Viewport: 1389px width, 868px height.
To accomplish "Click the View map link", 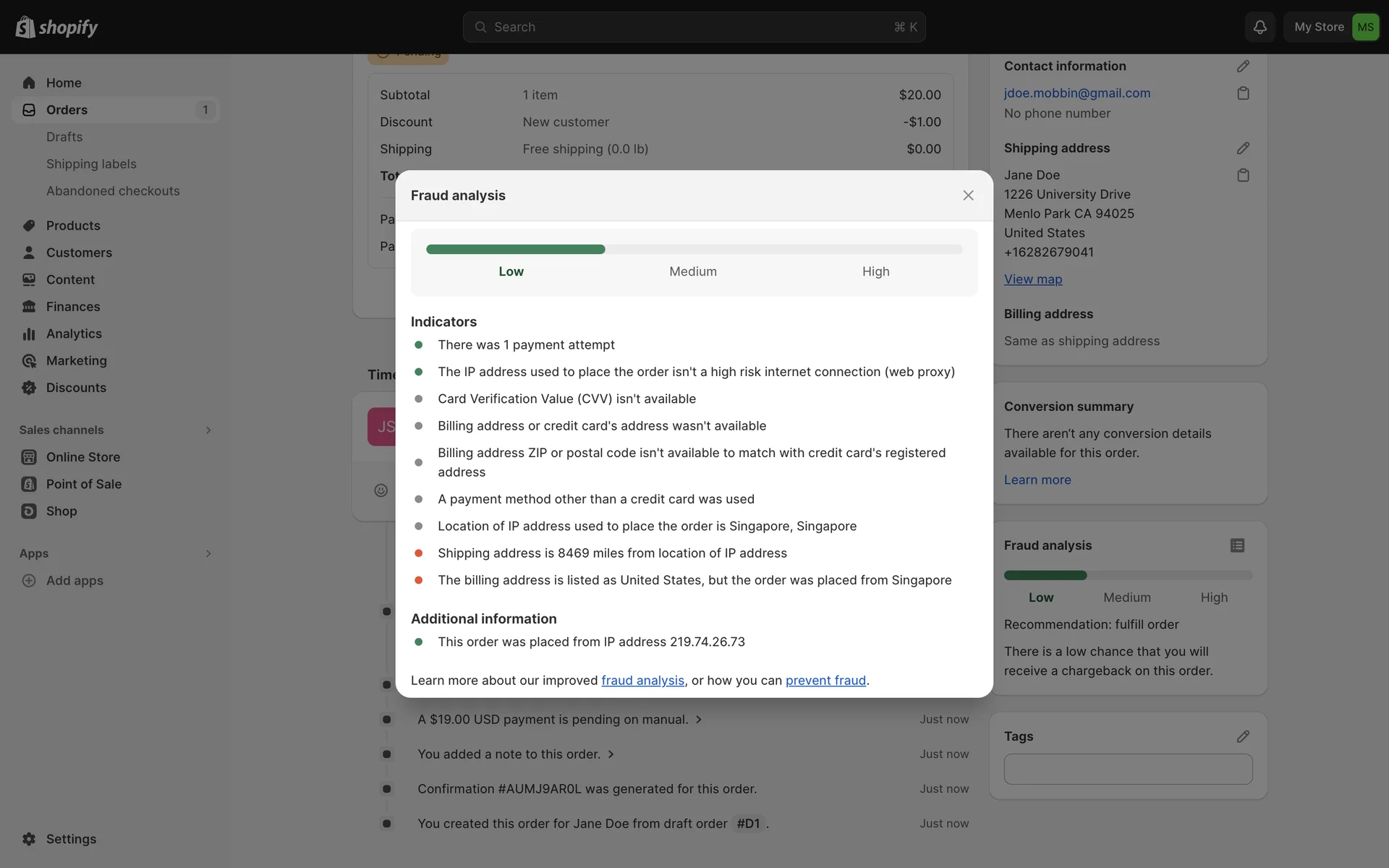I will tap(1032, 279).
